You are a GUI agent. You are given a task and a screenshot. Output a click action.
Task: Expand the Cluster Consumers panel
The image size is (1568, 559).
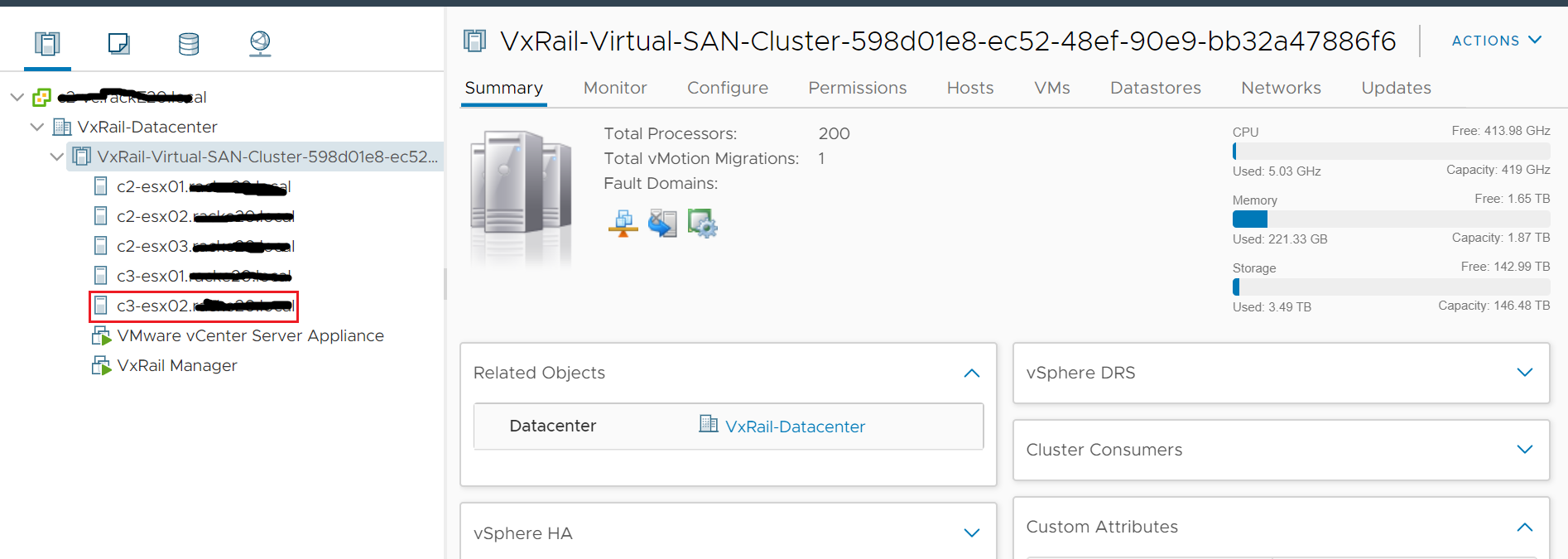[1524, 450]
